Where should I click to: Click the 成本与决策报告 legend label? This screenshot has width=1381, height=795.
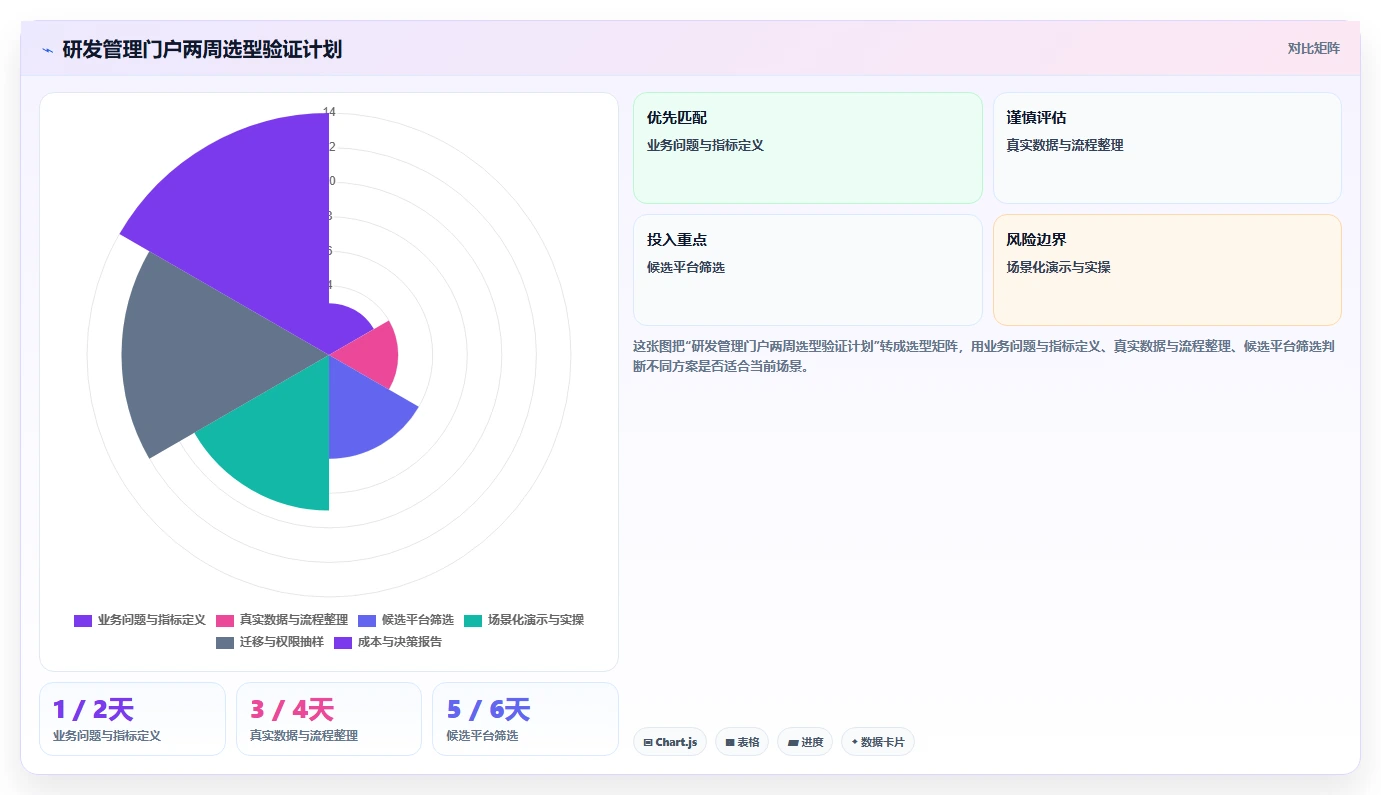tap(400, 642)
